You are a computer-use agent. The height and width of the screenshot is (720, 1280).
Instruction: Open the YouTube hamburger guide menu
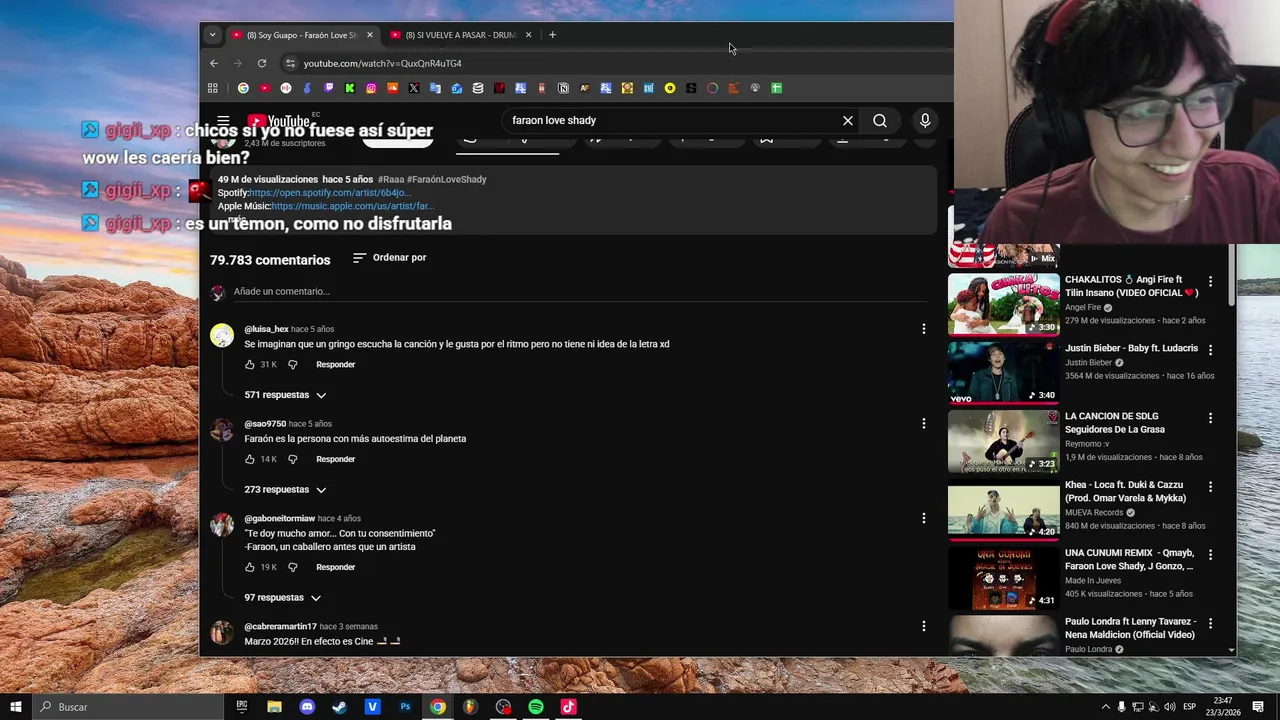click(x=223, y=121)
